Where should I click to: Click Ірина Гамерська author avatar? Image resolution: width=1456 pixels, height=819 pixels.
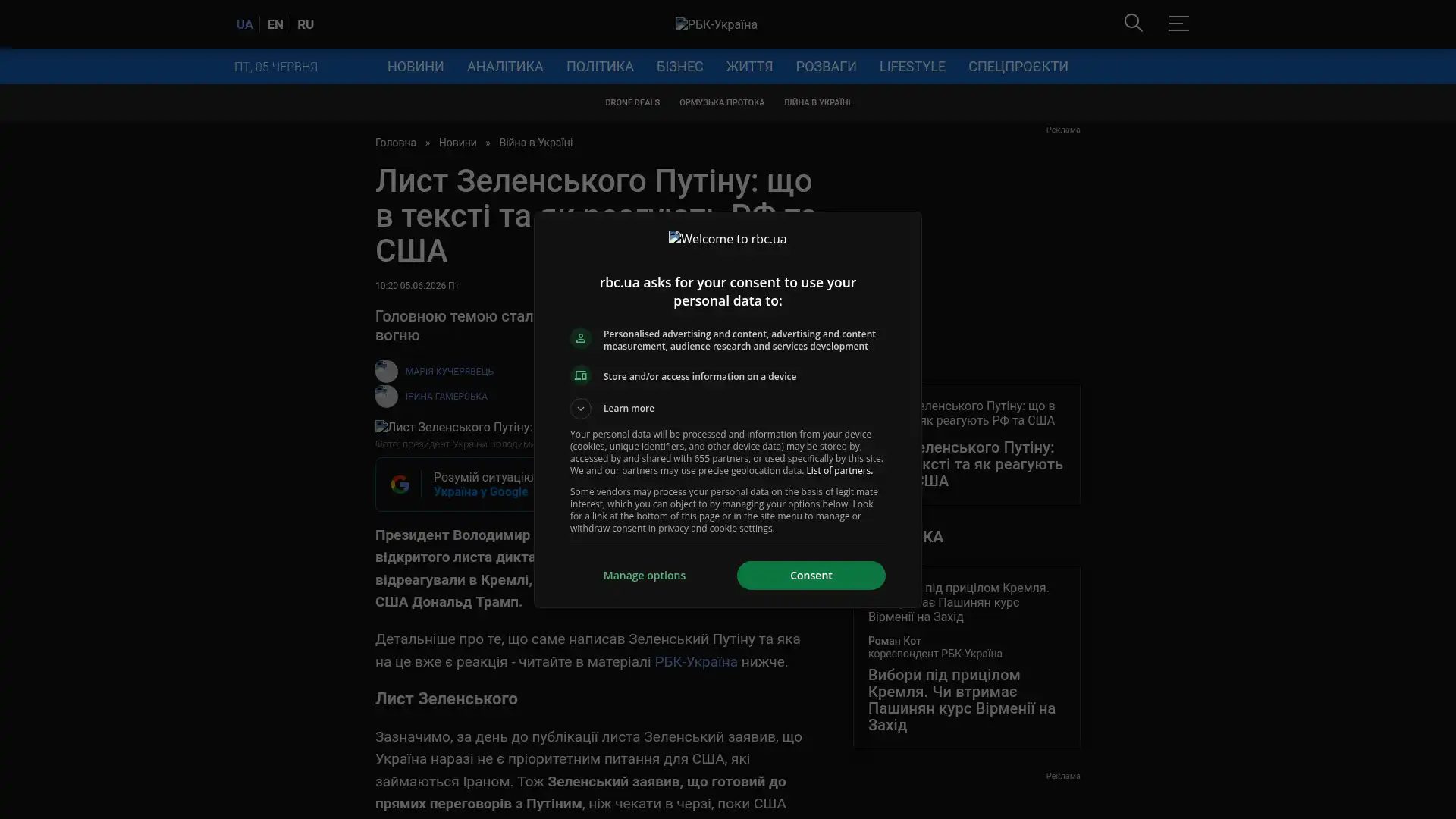pos(387,397)
